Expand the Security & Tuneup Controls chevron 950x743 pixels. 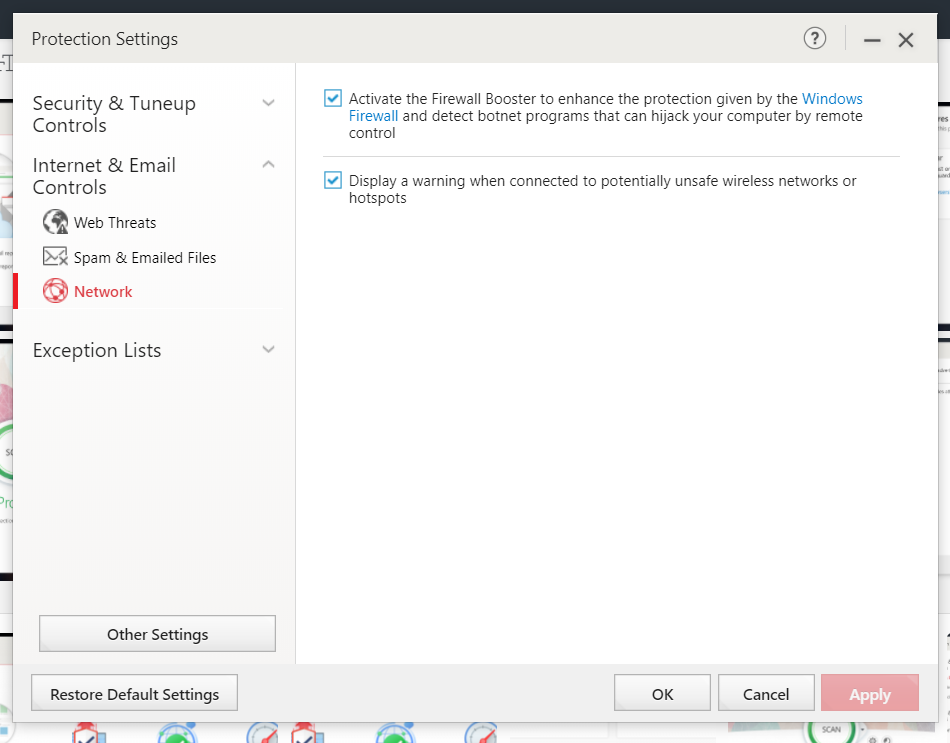(x=268, y=103)
